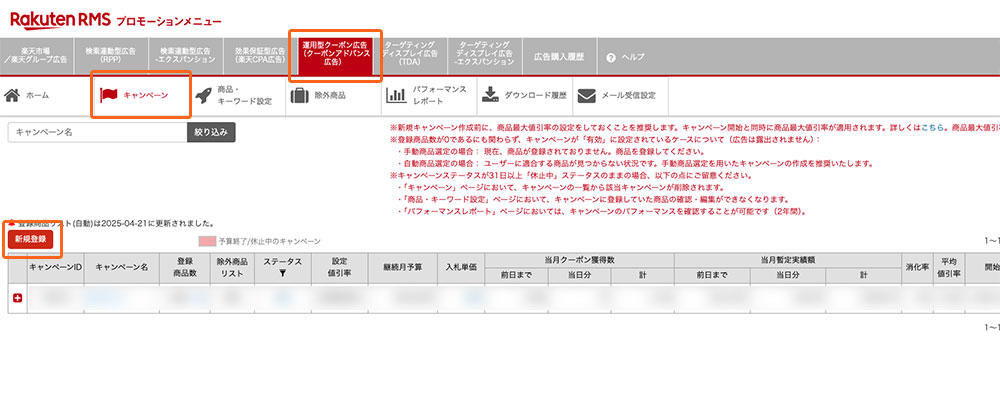Click the 入札単価 column header

(x=462, y=267)
